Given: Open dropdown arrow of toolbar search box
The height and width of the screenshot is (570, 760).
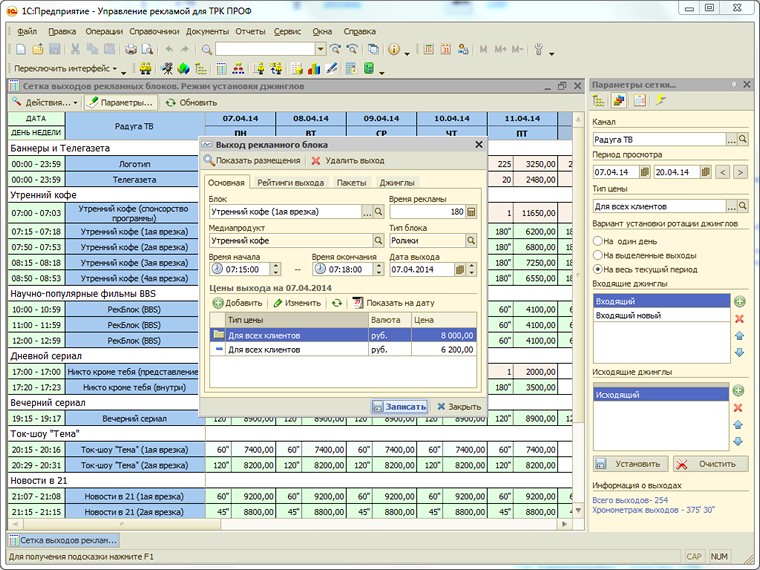Looking at the screenshot, I should coord(320,49).
